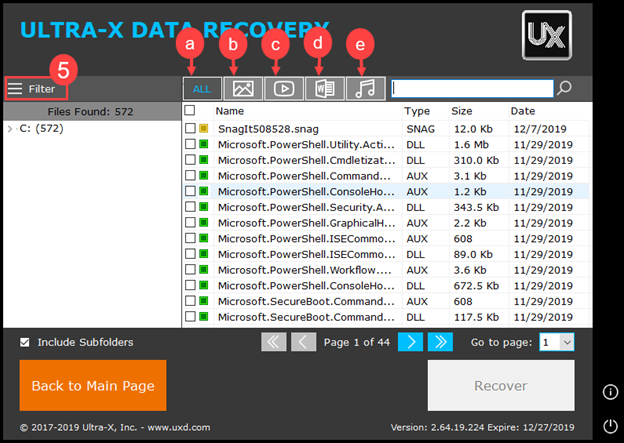
Task: Toggle the Include Subfolders checkbox
Action: point(25,342)
